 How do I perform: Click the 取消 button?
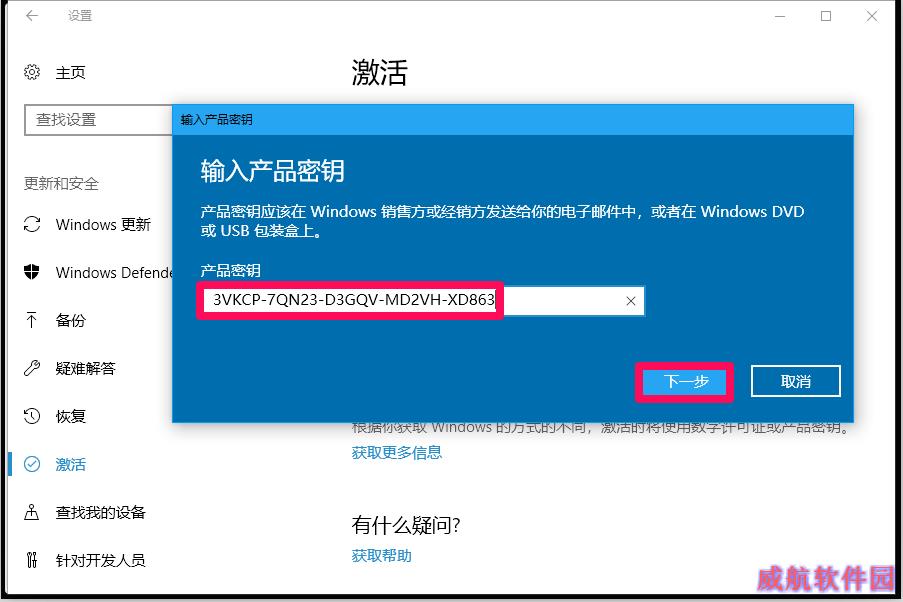coord(796,381)
